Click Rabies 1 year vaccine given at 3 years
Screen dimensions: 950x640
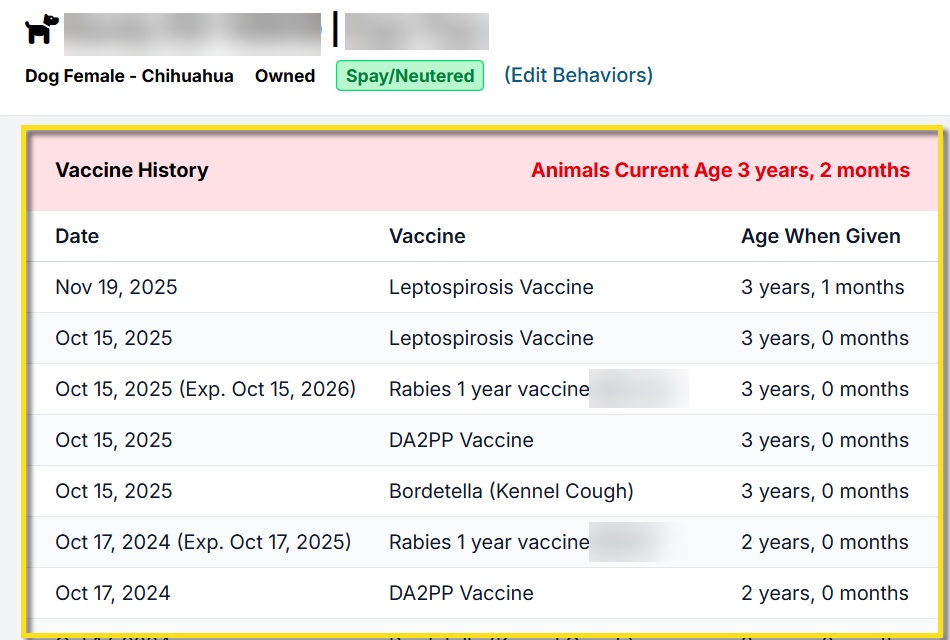[489, 389]
